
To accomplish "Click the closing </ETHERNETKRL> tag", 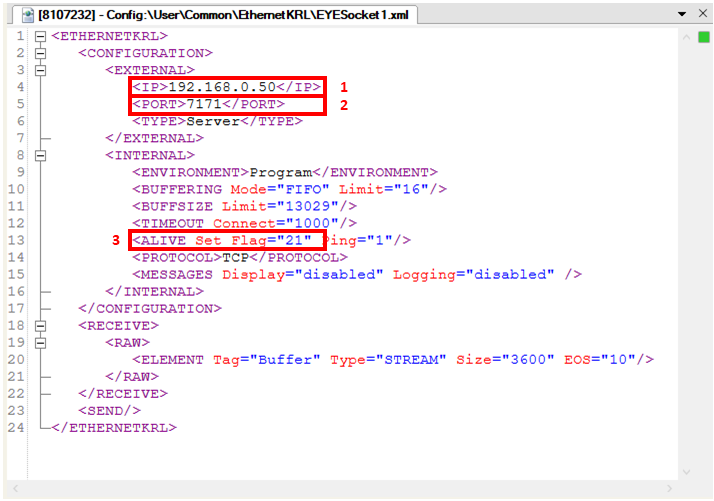I will coord(114,428).
